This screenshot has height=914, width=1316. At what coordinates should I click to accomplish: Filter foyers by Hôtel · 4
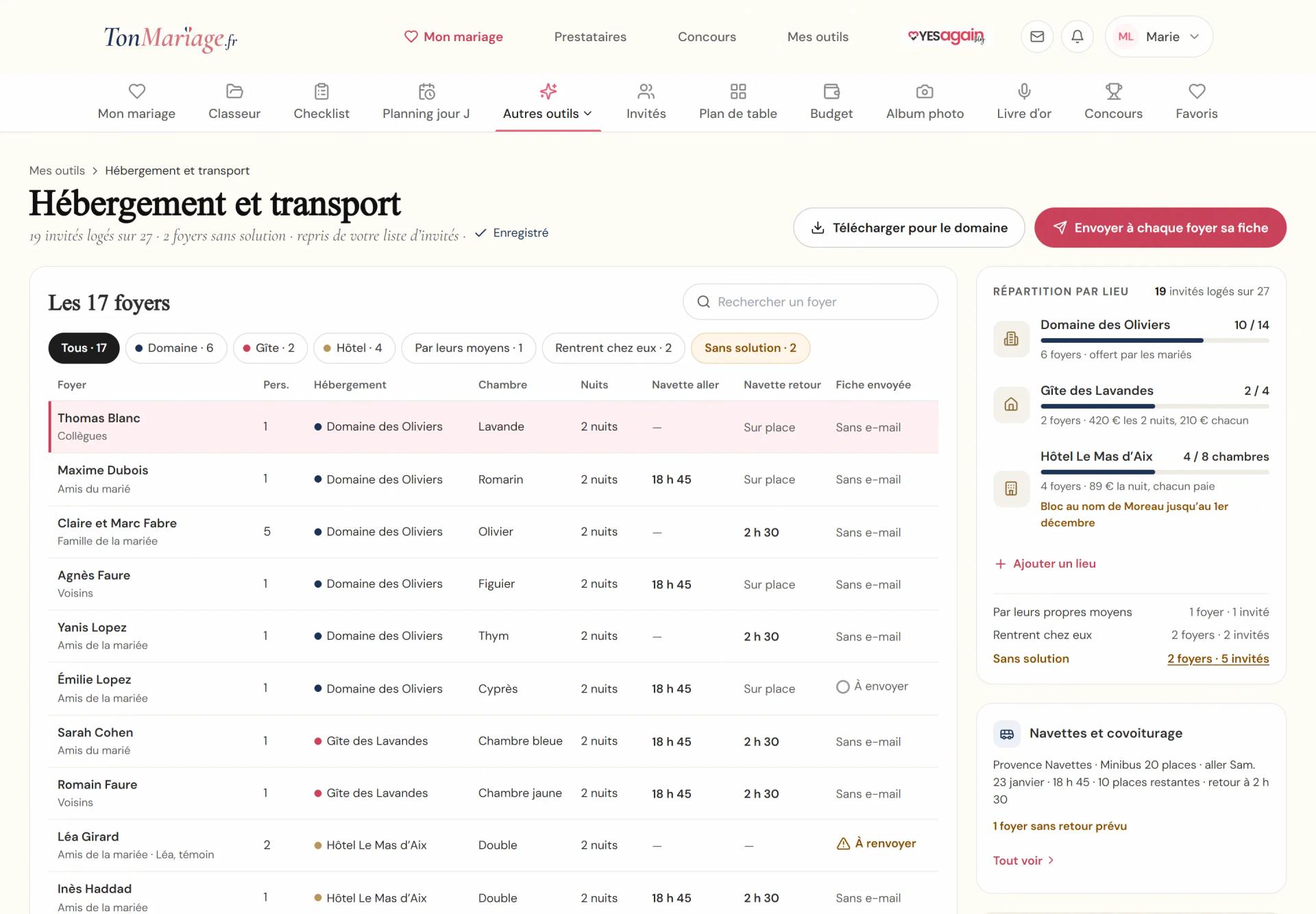click(354, 348)
